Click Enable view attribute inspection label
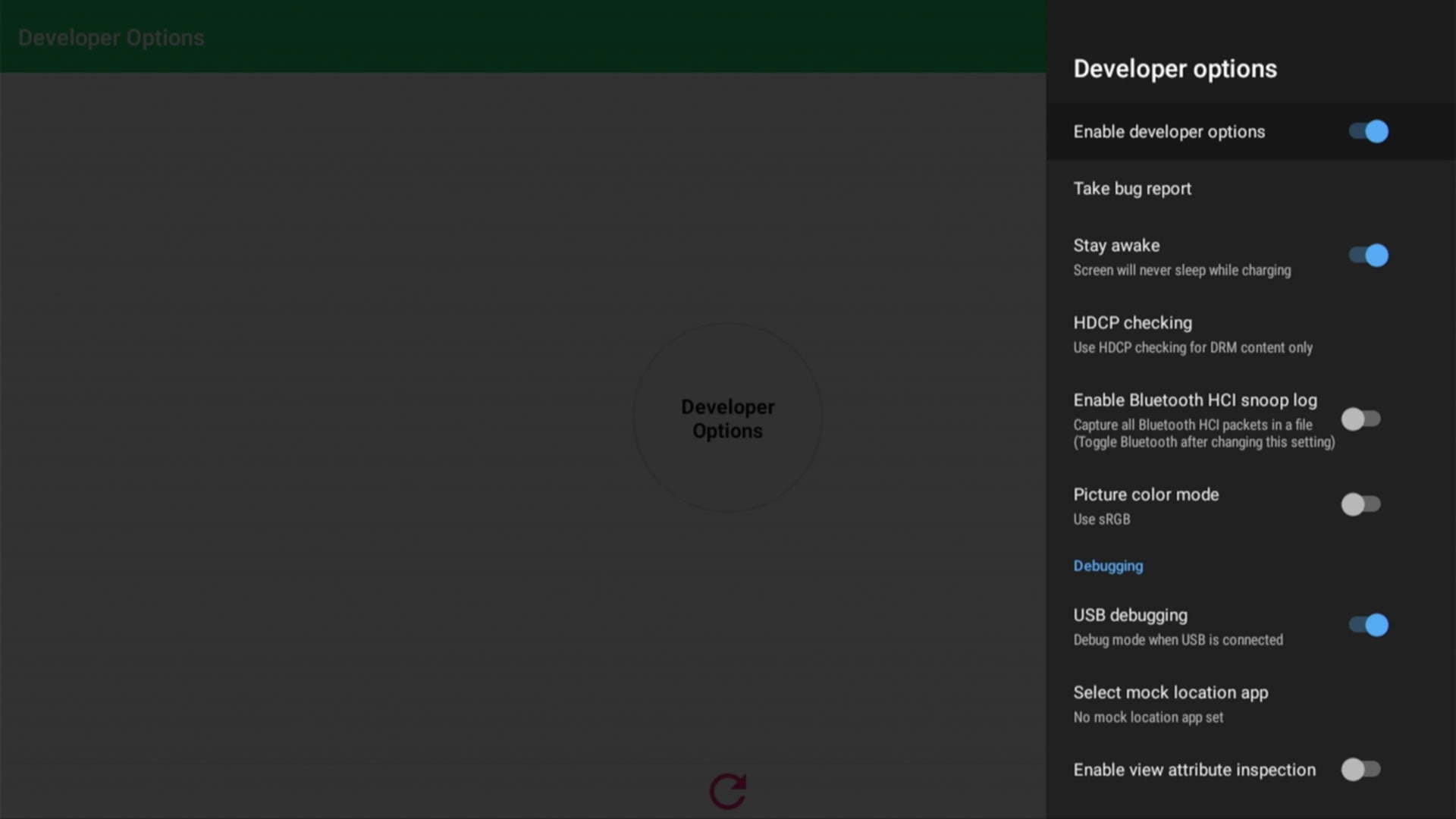Screen dimensions: 1456x819 pyautogui.click(x=1194, y=770)
